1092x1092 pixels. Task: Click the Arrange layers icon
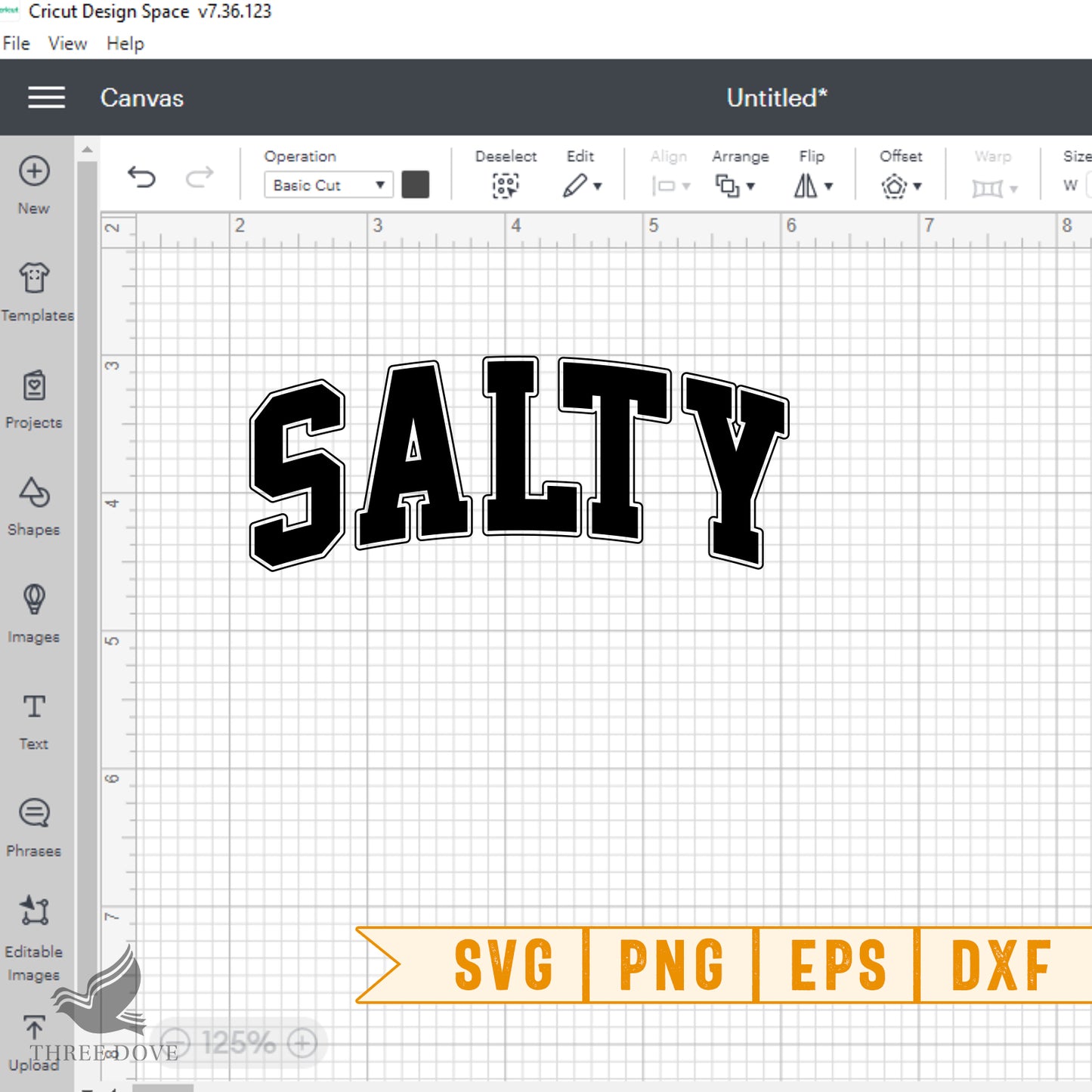pos(727,186)
